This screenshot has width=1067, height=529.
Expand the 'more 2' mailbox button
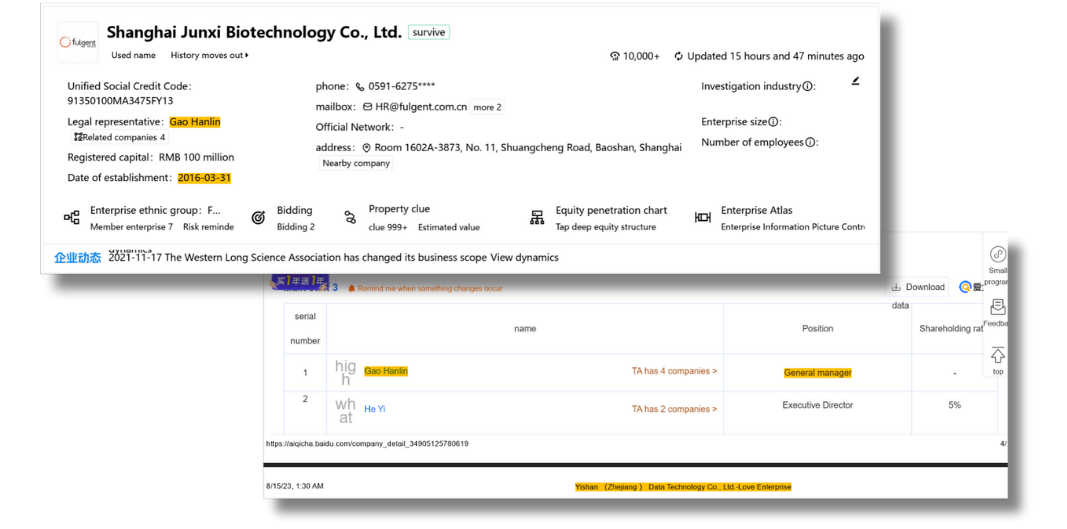pos(487,107)
